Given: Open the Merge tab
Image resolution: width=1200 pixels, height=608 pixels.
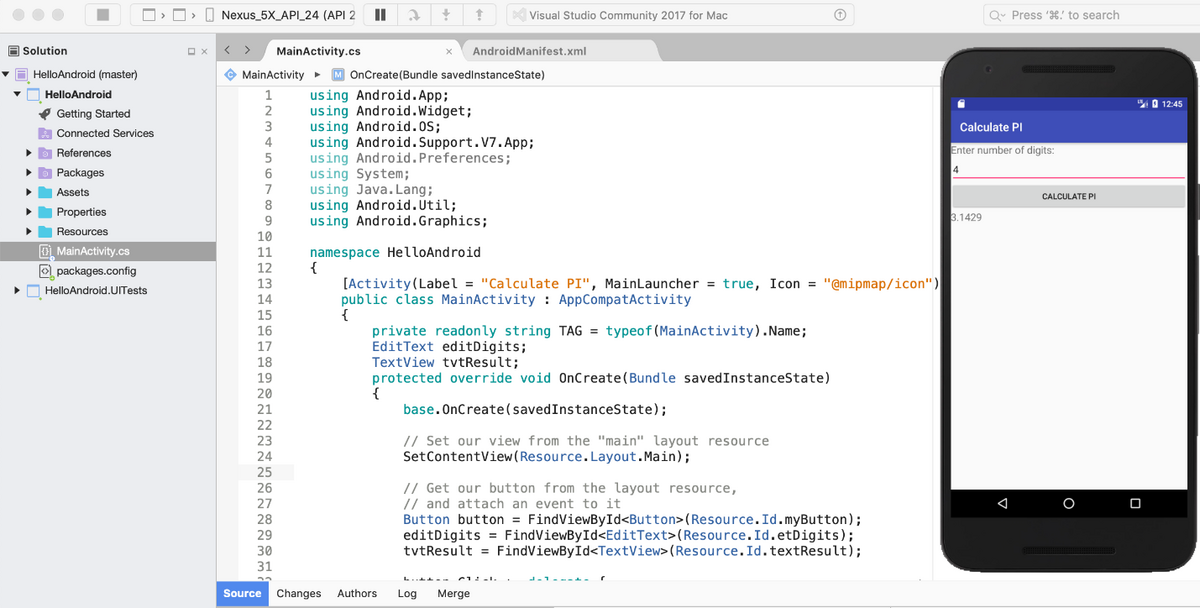Looking at the screenshot, I should coord(454,594).
